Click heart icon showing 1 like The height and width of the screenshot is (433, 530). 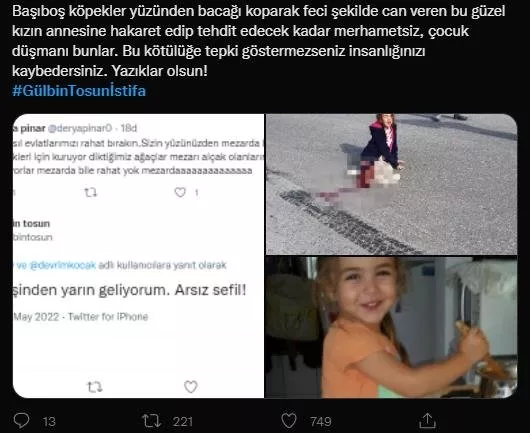180,192
